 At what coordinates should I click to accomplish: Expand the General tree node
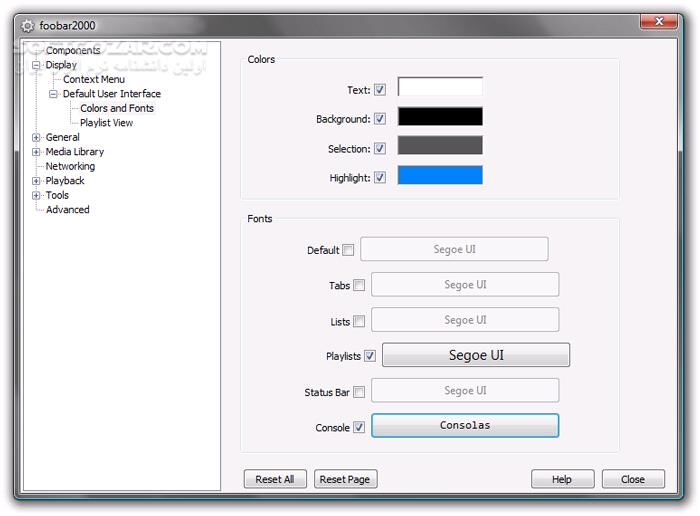pos(37,137)
